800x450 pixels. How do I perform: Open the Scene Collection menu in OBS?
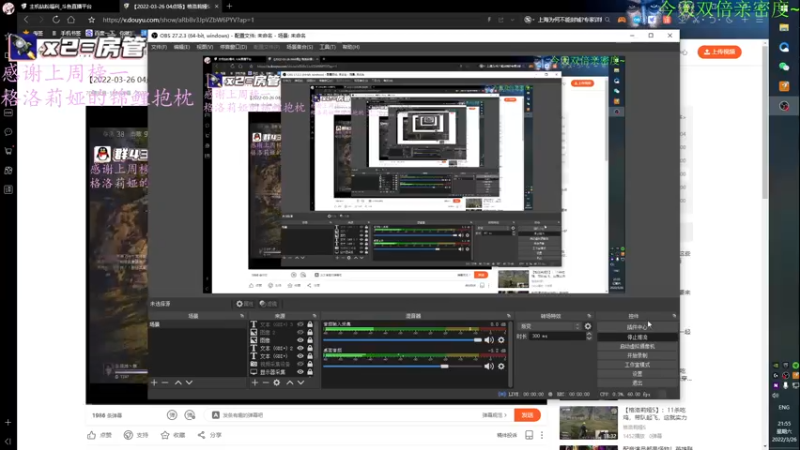(x=299, y=47)
